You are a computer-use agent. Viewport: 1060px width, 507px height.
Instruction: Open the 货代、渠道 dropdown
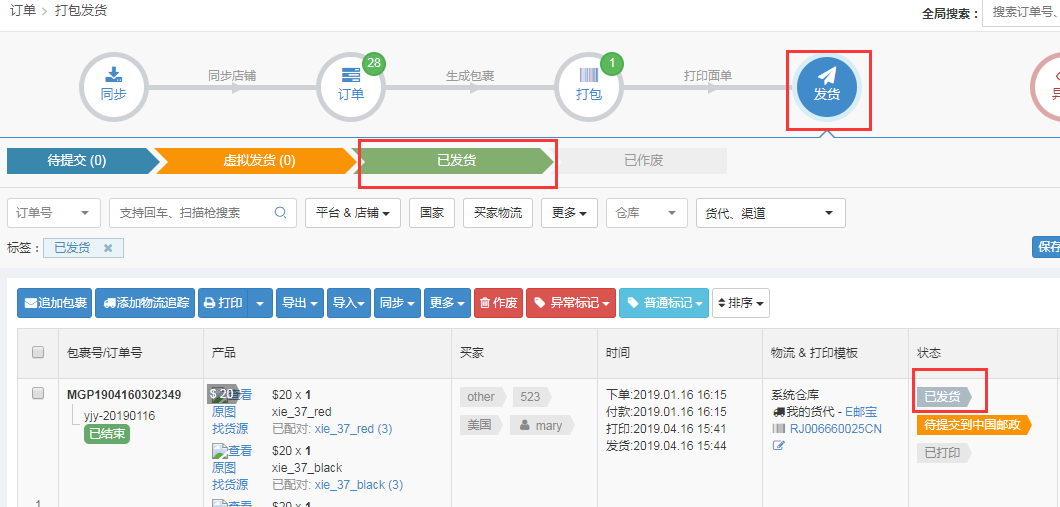pyautogui.click(x=770, y=213)
